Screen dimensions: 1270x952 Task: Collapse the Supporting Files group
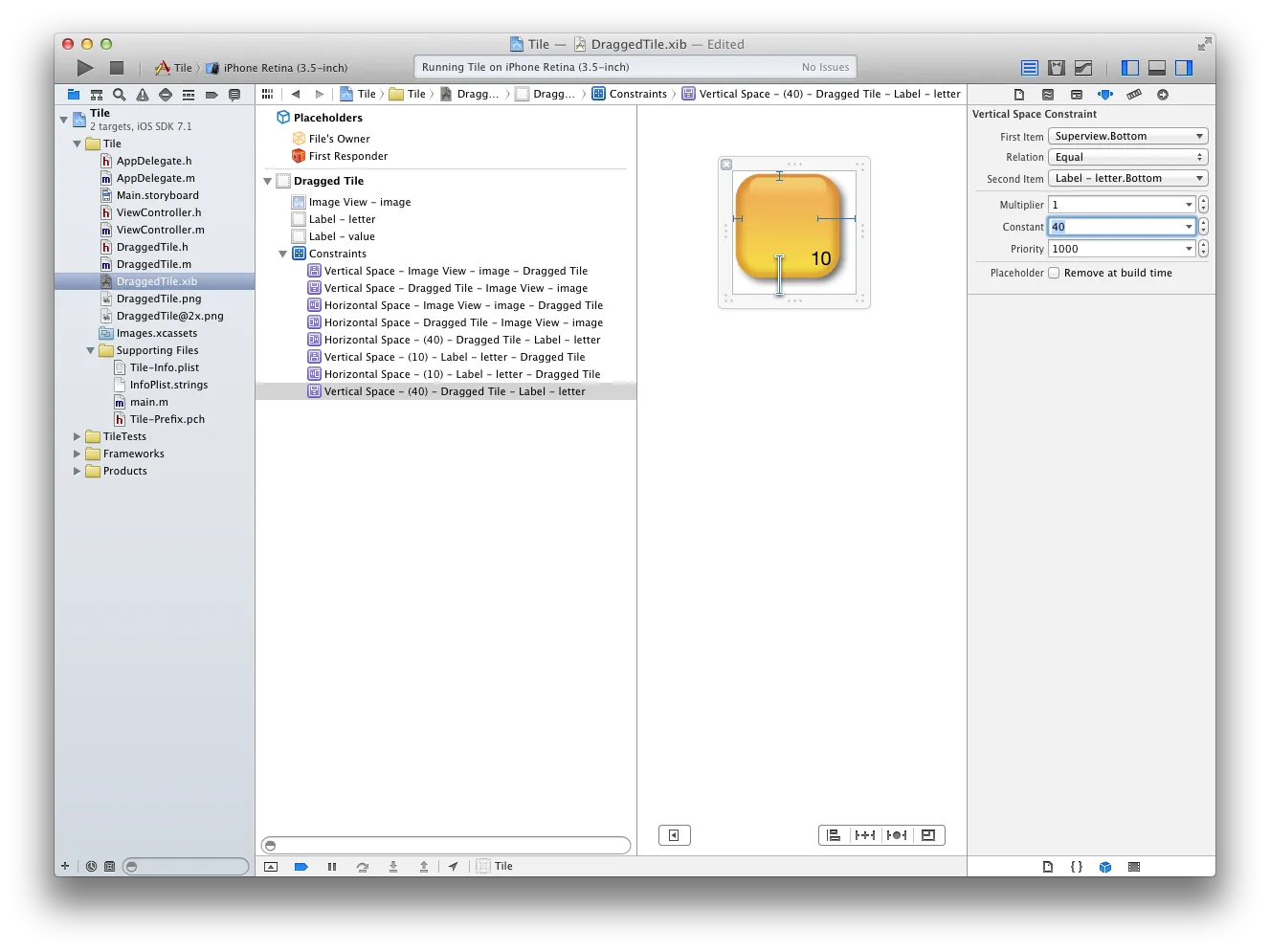[x=91, y=350]
